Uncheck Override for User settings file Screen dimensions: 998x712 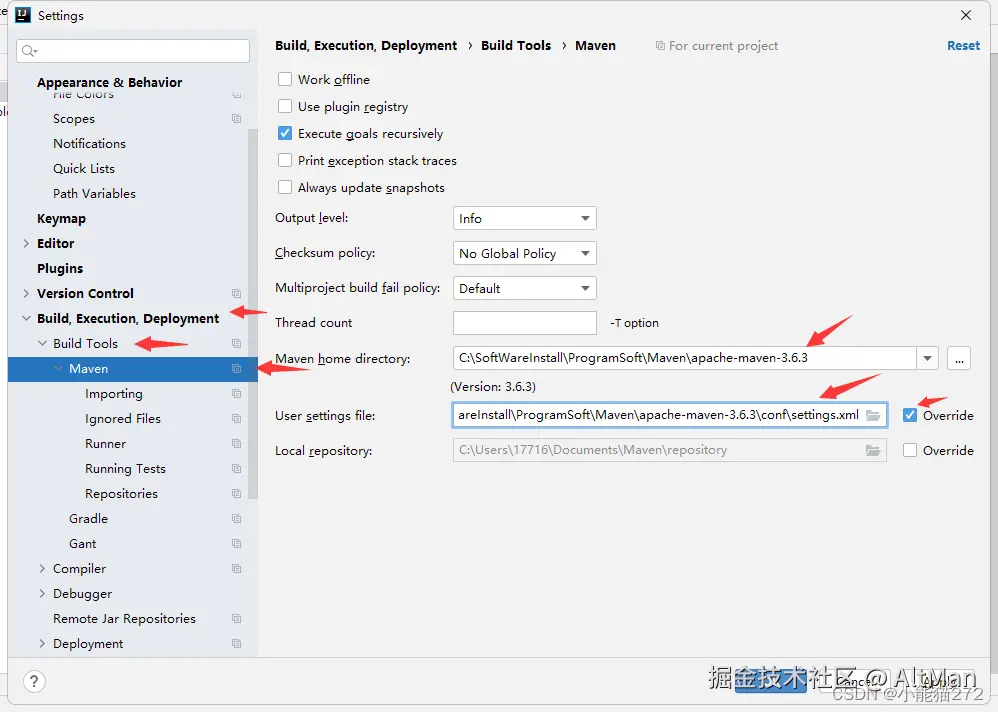pos(910,415)
